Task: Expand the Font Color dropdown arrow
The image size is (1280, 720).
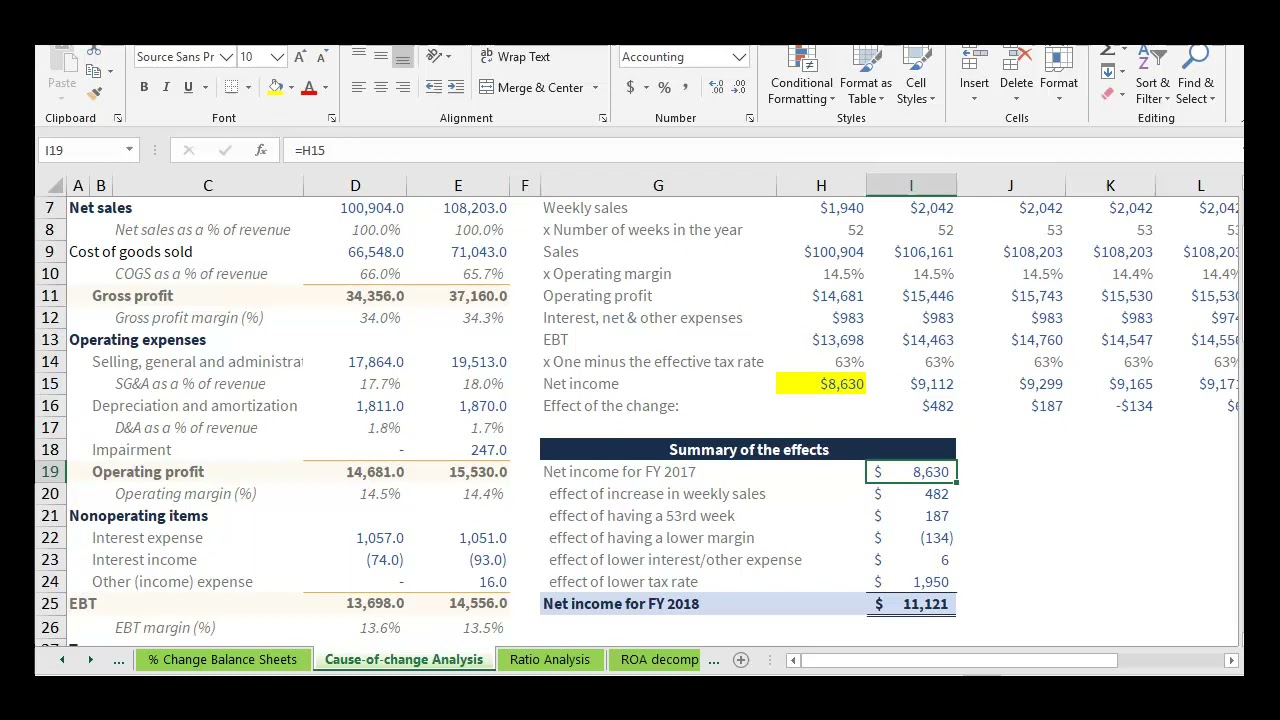Action: pyautogui.click(x=325, y=88)
